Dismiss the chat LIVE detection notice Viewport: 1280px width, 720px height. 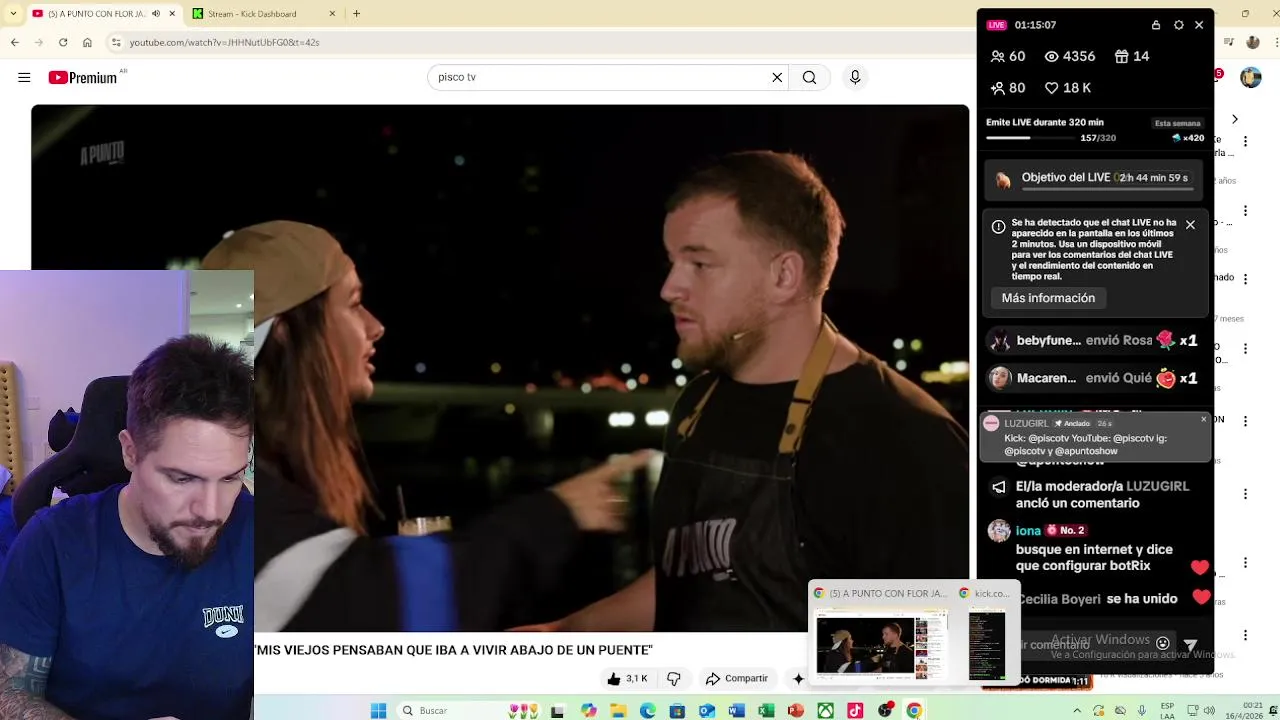(1190, 225)
